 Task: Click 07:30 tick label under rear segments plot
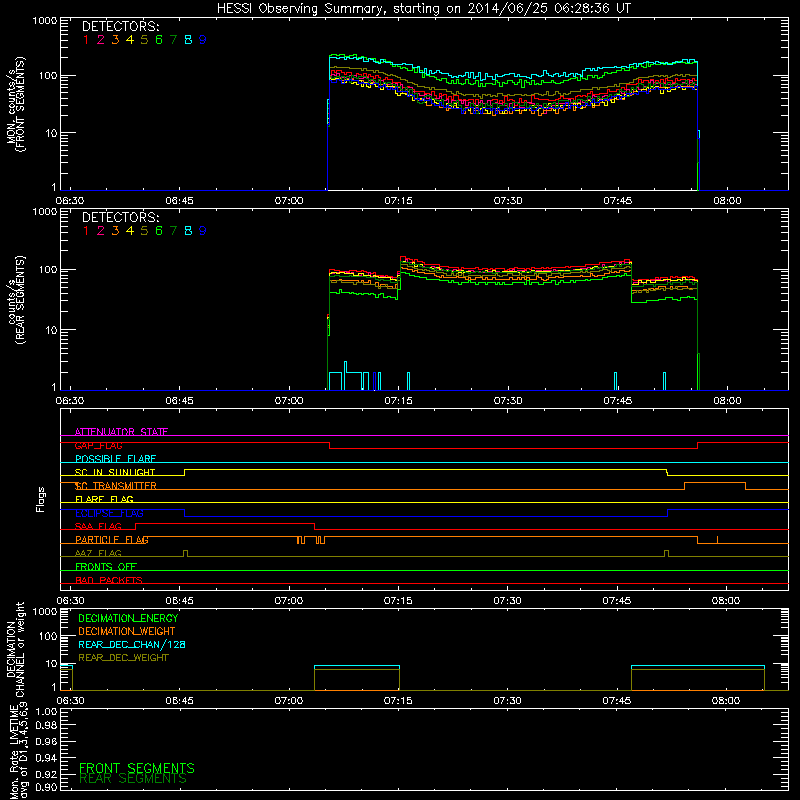pos(508,401)
